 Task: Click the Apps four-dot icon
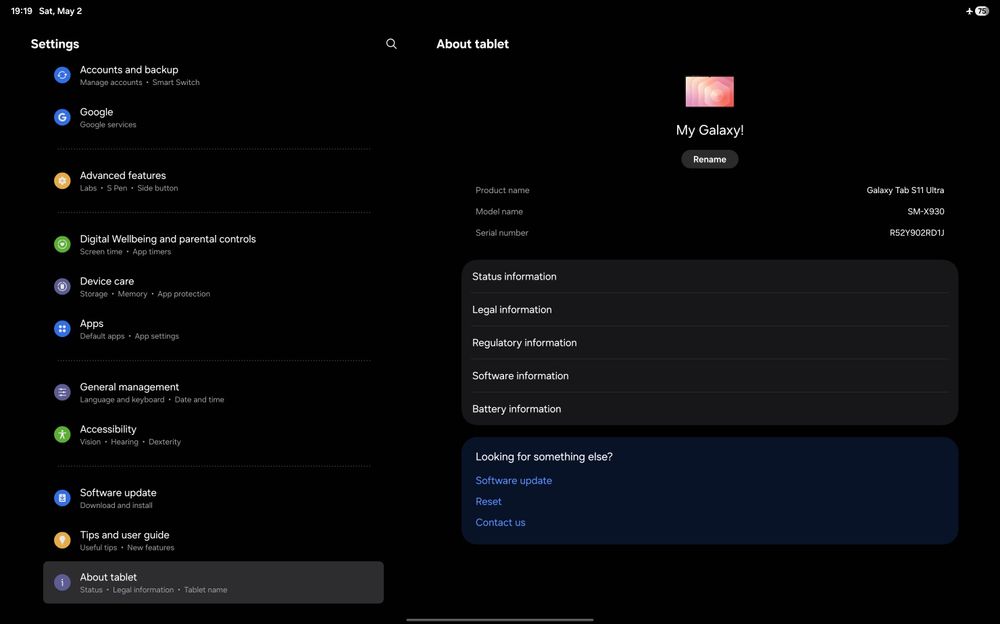click(62, 329)
